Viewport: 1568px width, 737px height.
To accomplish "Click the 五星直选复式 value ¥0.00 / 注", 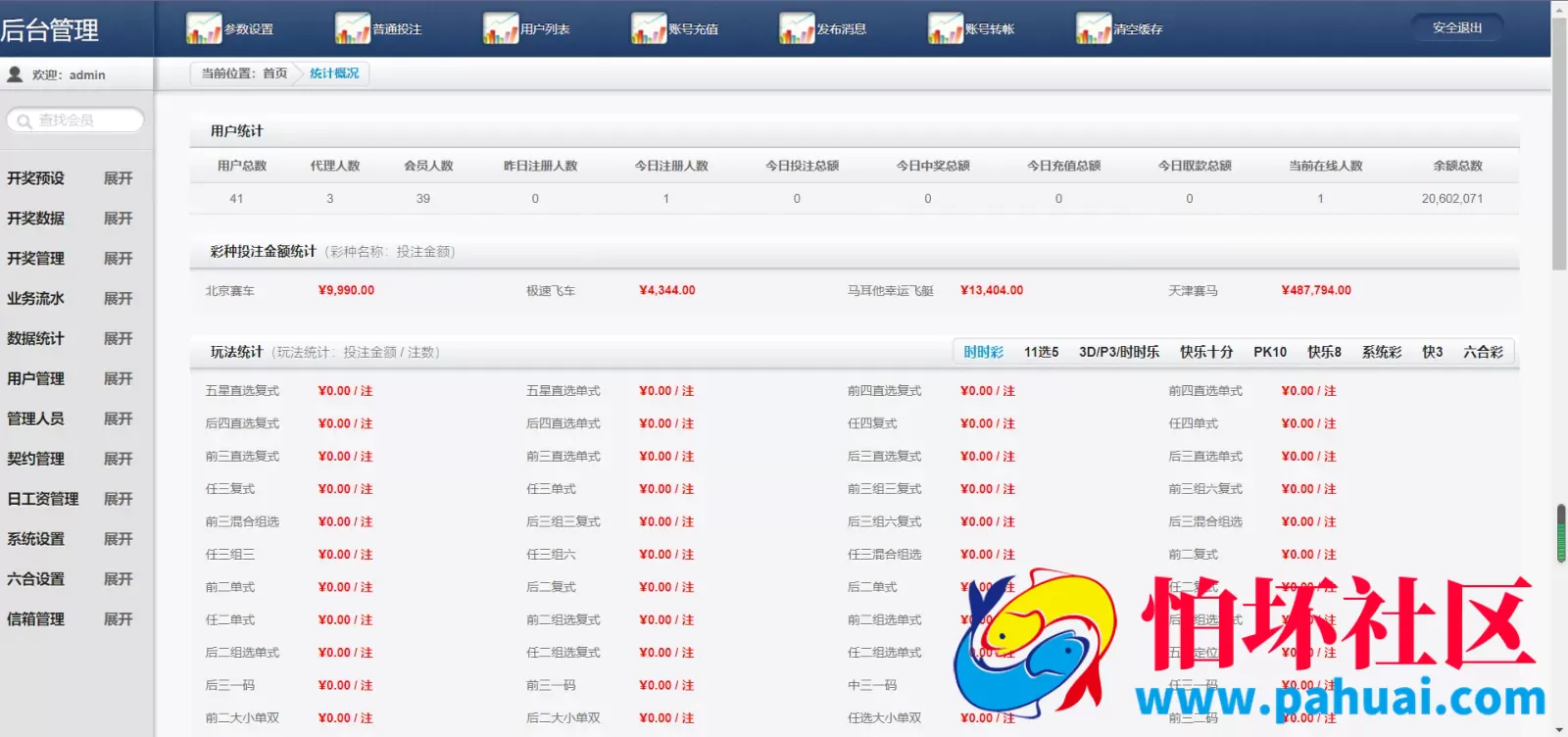I will [x=345, y=391].
